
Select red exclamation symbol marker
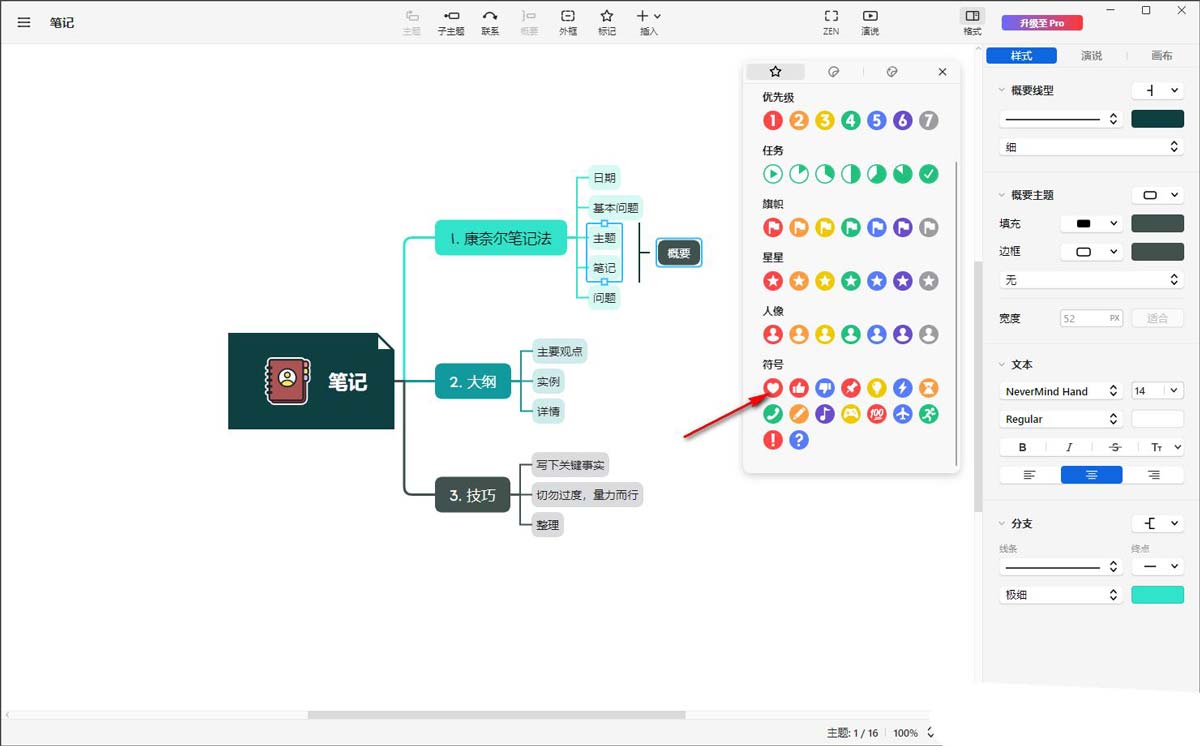click(x=773, y=440)
